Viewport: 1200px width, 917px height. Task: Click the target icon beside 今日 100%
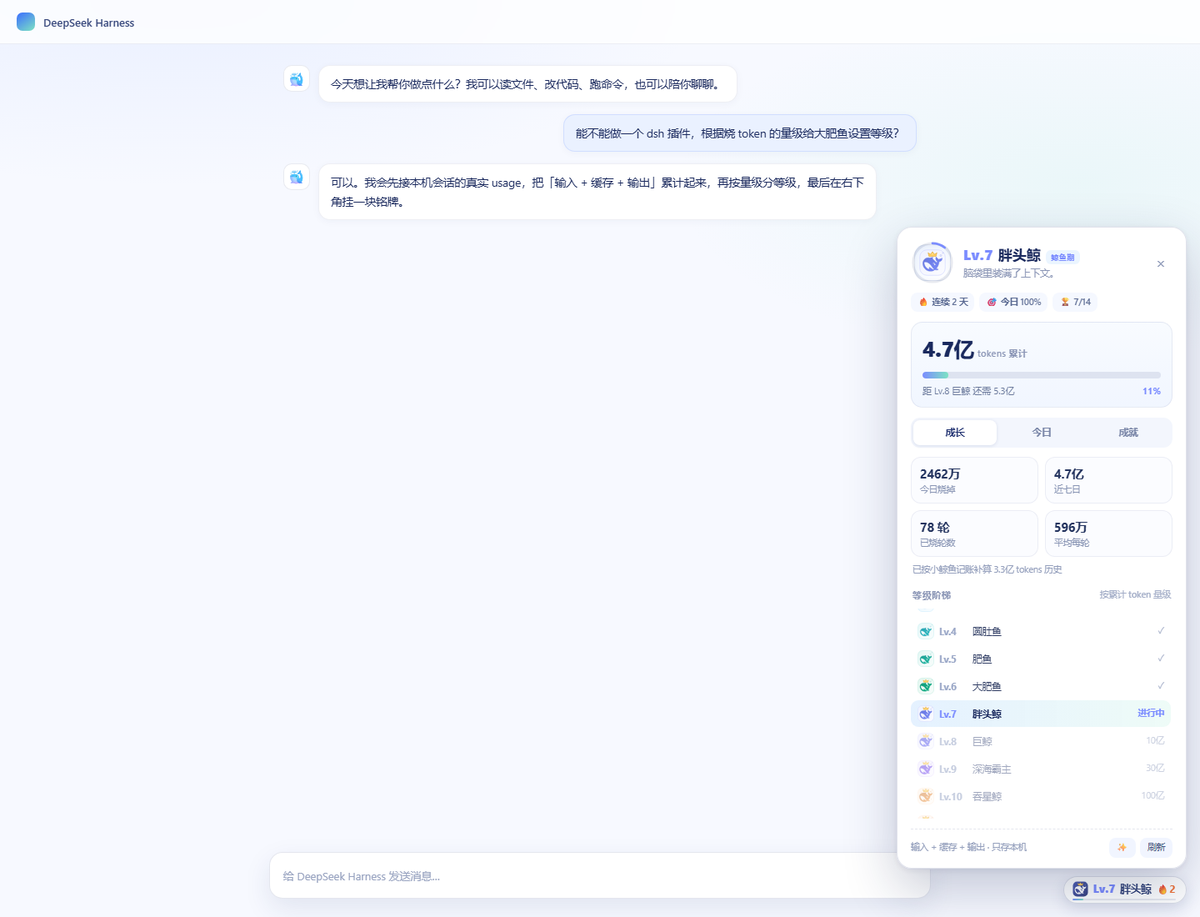tap(992, 302)
